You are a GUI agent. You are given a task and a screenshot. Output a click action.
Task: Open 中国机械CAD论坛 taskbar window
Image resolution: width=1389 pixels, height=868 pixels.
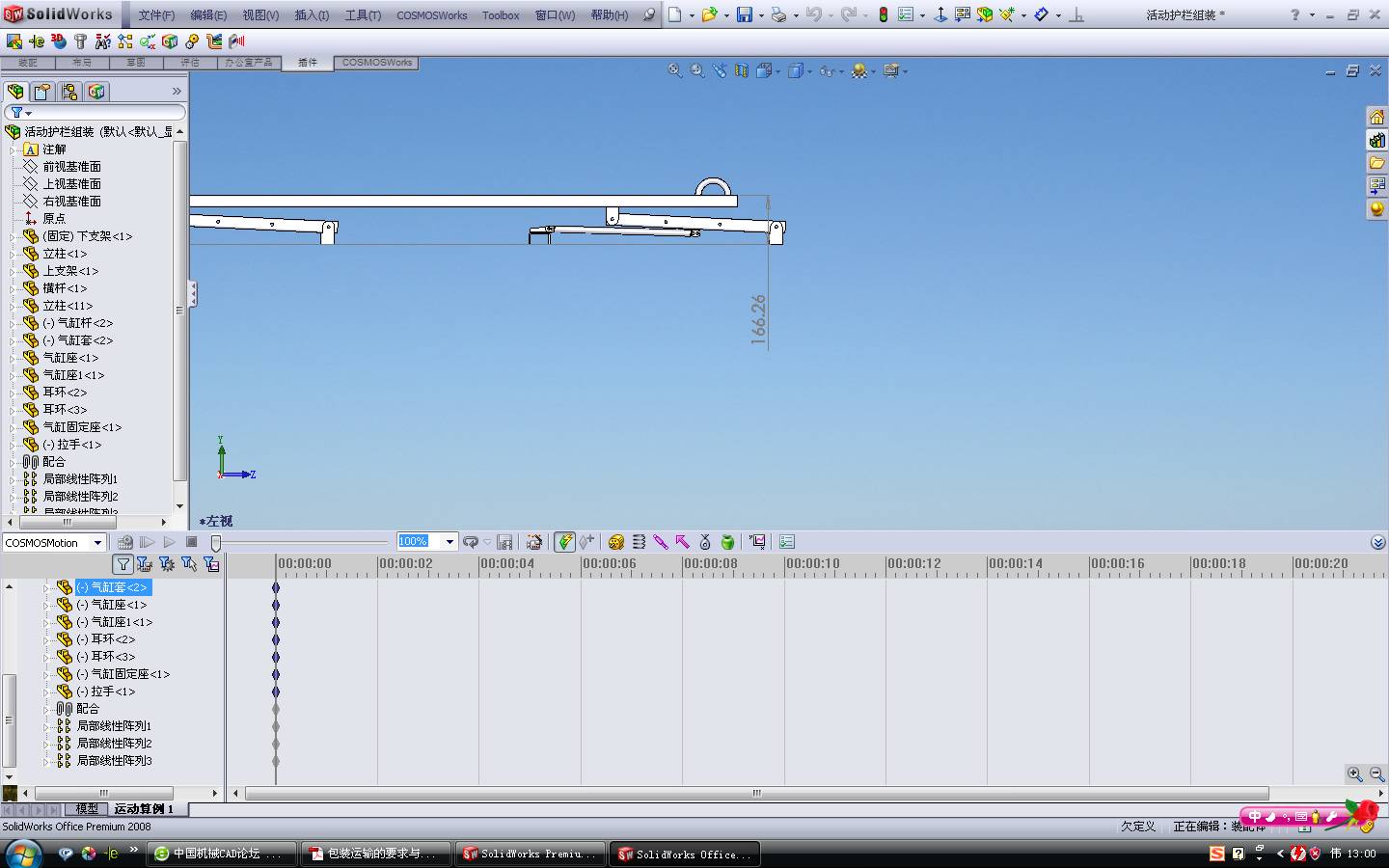click(x=221, y=854)
